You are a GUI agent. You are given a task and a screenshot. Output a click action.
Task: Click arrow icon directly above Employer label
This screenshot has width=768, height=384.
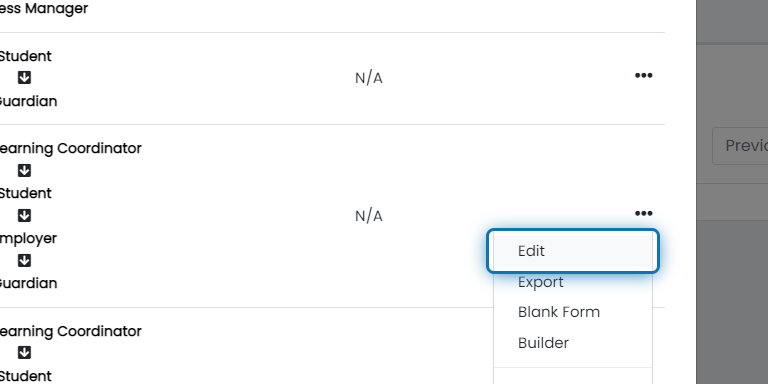(24, 216)
